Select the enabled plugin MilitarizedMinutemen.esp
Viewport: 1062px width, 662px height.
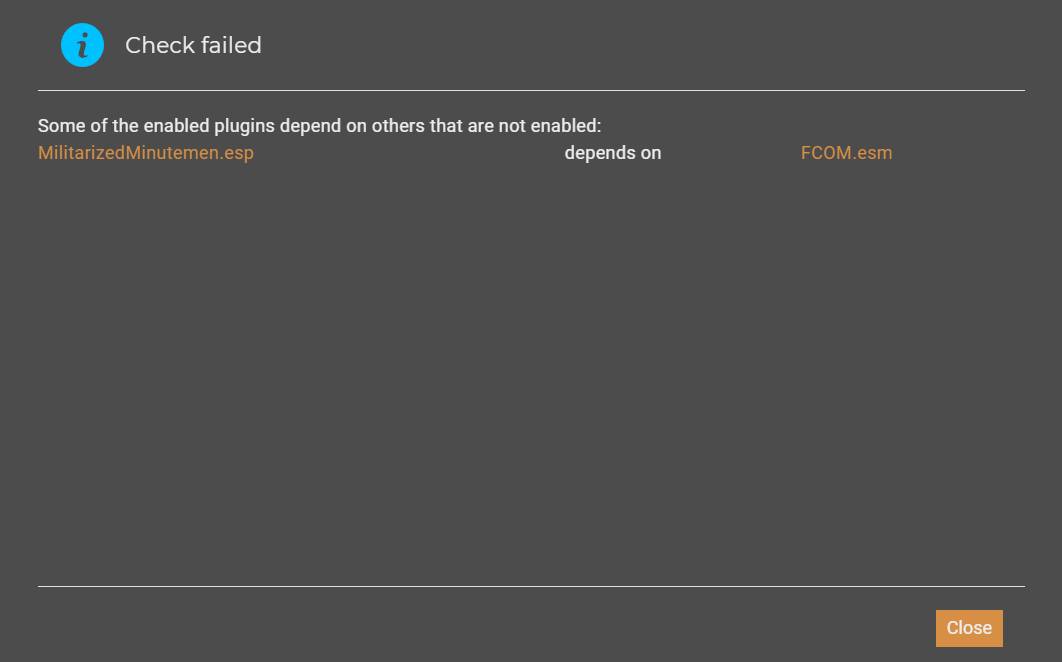146,153
